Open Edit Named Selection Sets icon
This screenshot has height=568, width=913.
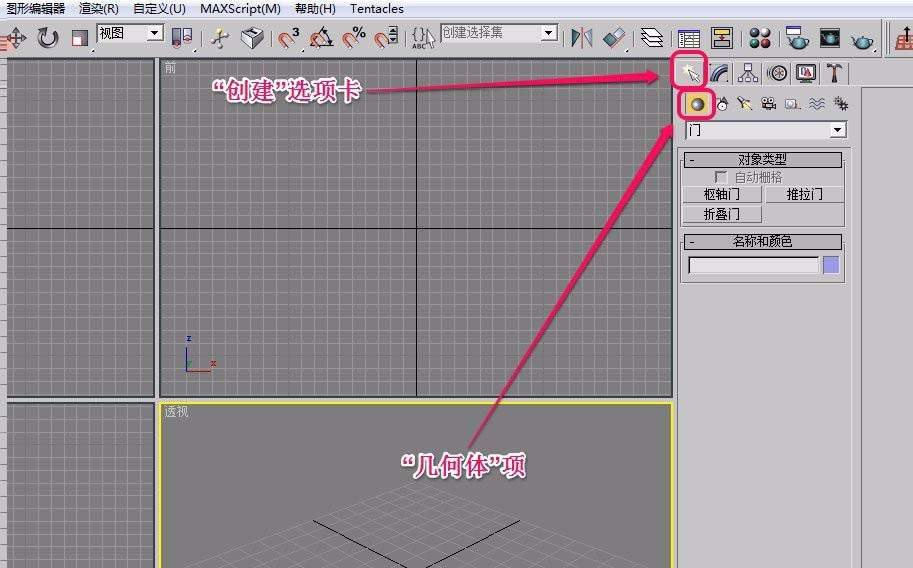(x=423, y=38)
